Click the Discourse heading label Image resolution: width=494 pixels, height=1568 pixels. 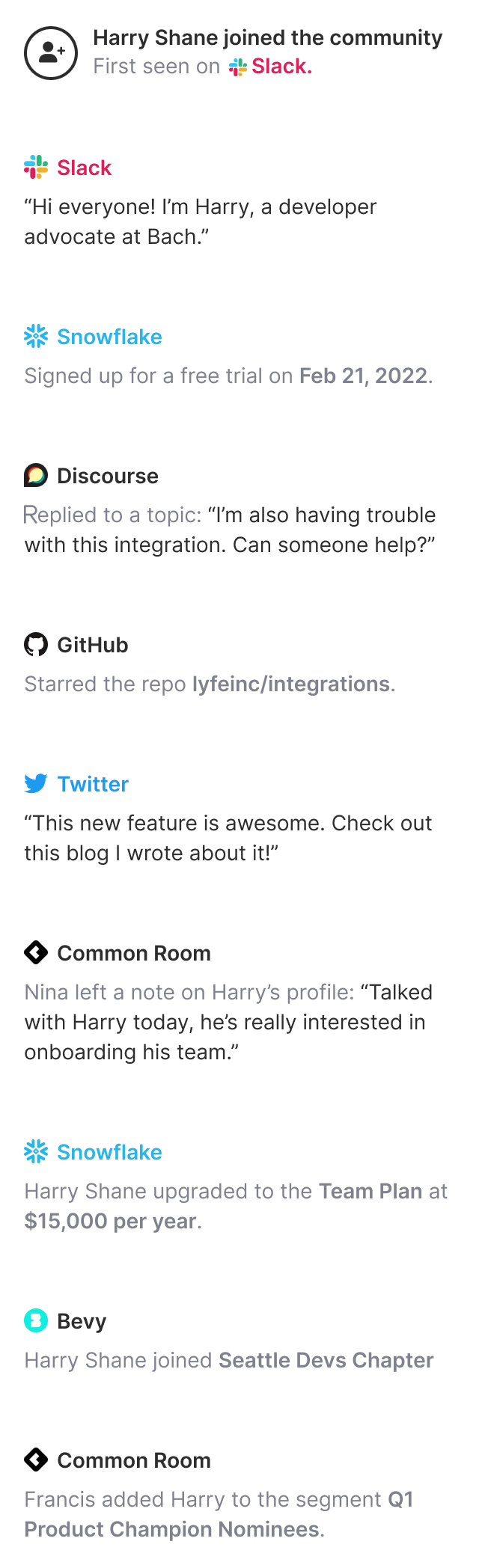(108, 476)
